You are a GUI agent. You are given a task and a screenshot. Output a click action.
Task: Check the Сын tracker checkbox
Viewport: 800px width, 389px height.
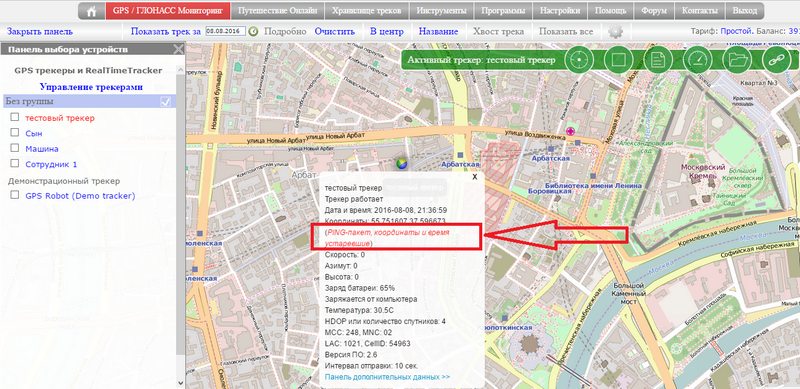pos(15,133)
